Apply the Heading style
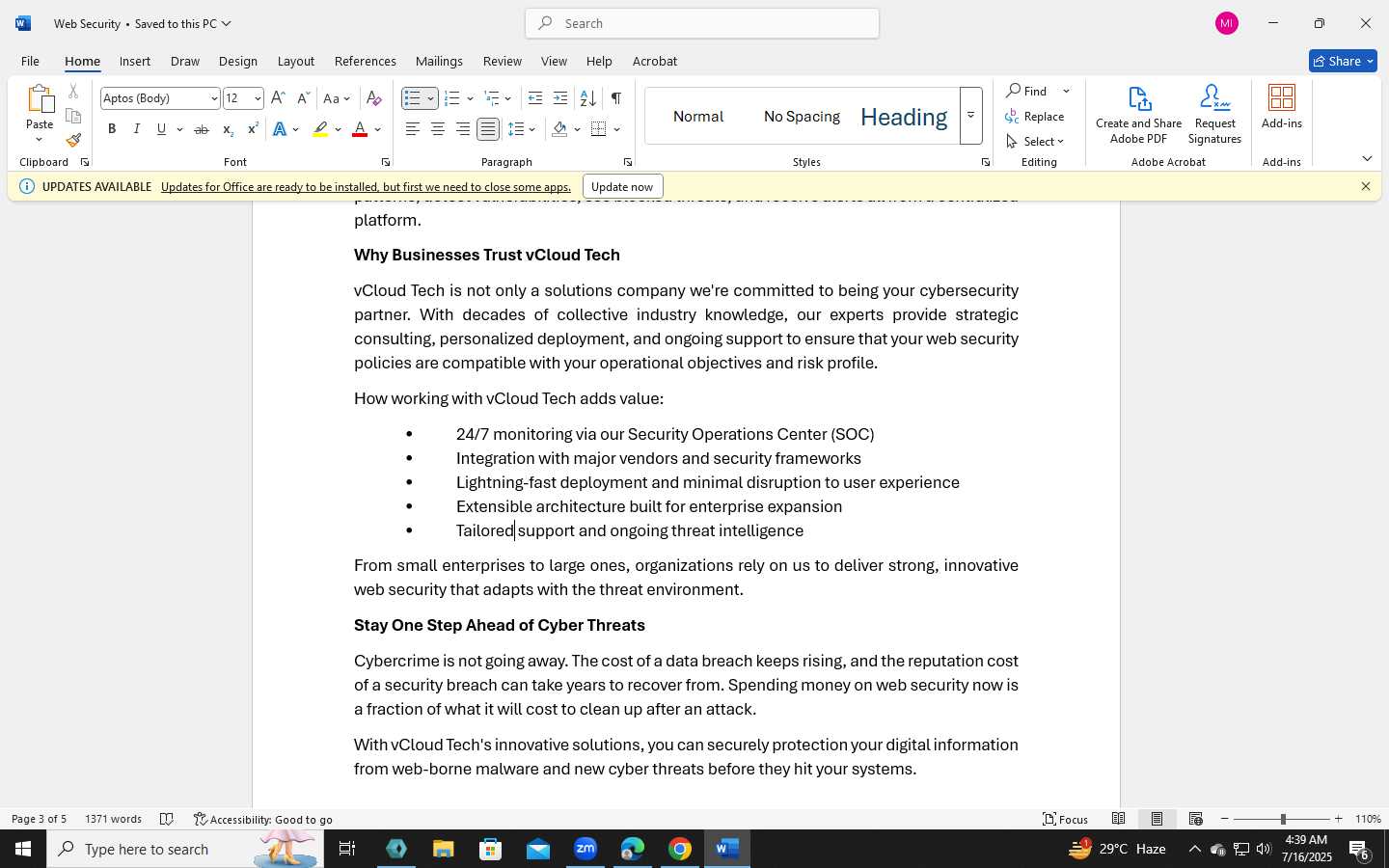Screen dimensions: 1389x868 [904, 117]
